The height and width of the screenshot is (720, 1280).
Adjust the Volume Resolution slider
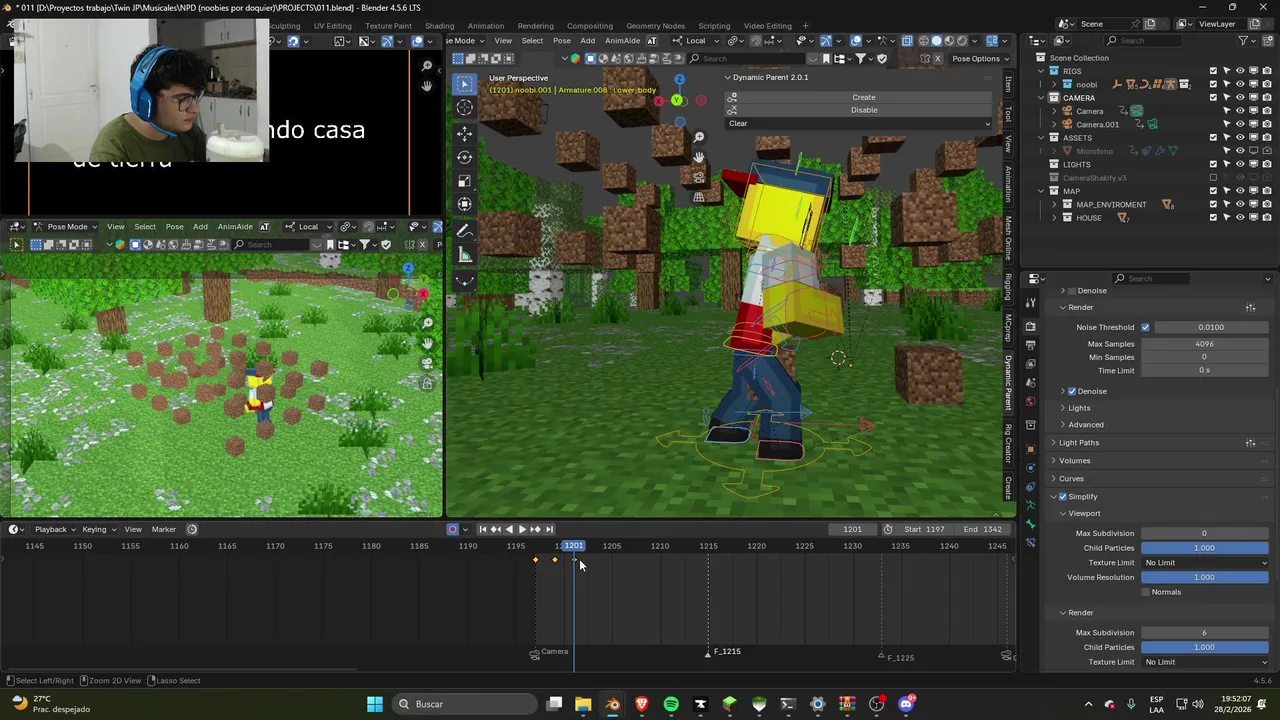1205,577
